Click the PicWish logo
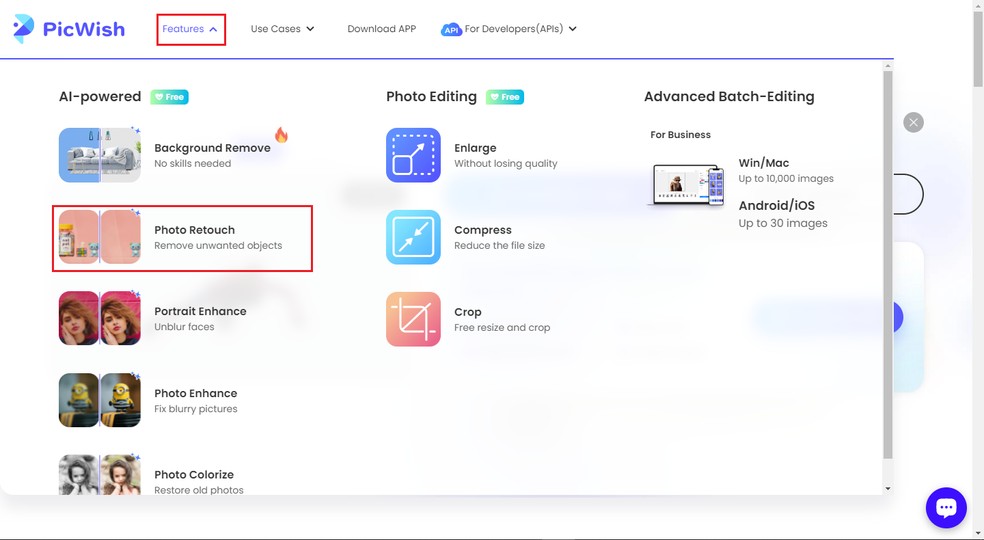 (x=69, y=29)
